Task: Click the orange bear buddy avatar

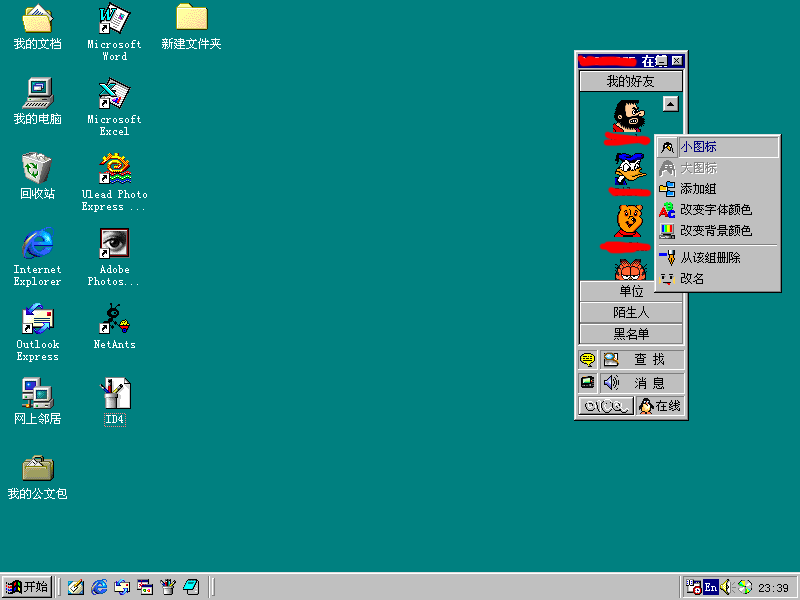Action: pos(630,221)
